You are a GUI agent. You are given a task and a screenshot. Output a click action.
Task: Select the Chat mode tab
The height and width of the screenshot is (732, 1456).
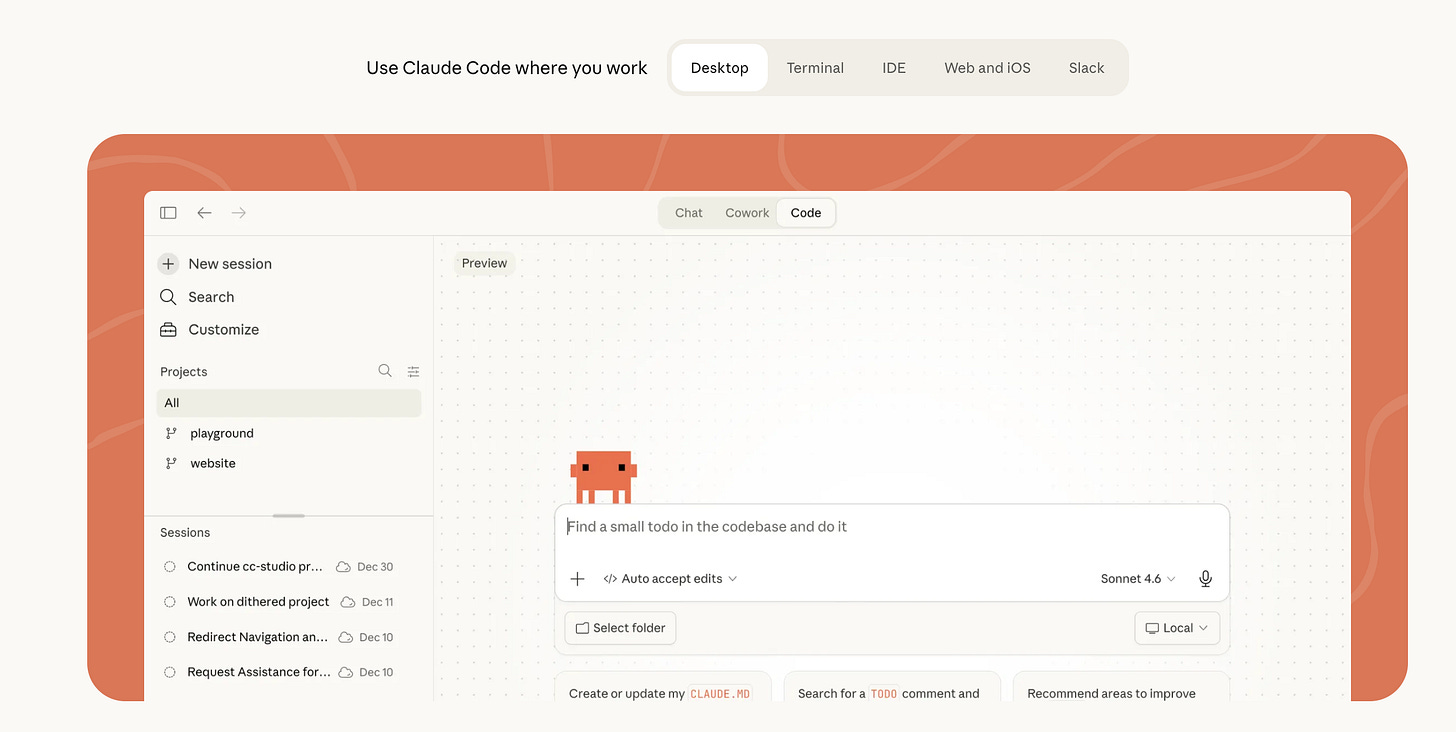click(689, 213)
